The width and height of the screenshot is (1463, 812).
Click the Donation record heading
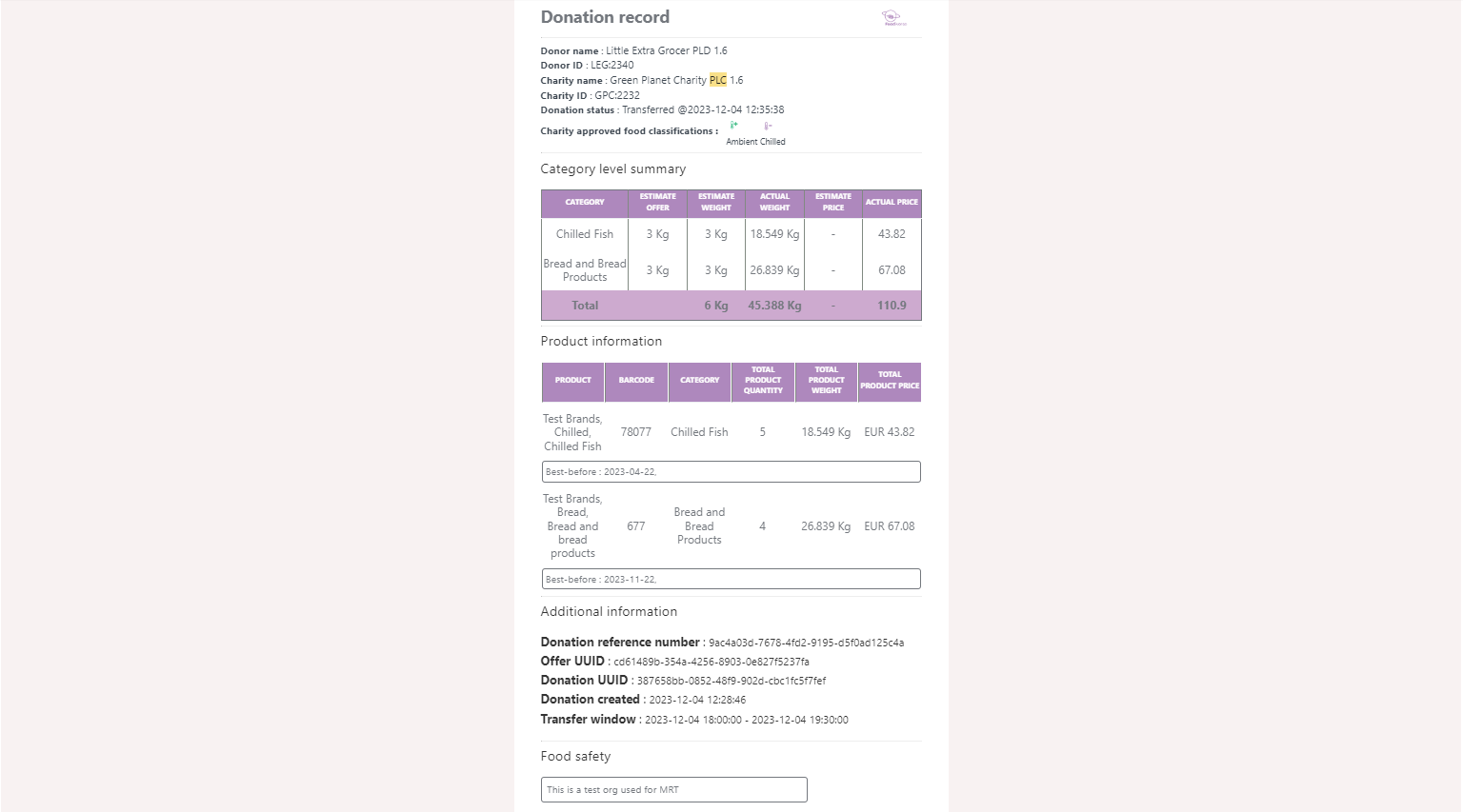[x=605, y=17]
